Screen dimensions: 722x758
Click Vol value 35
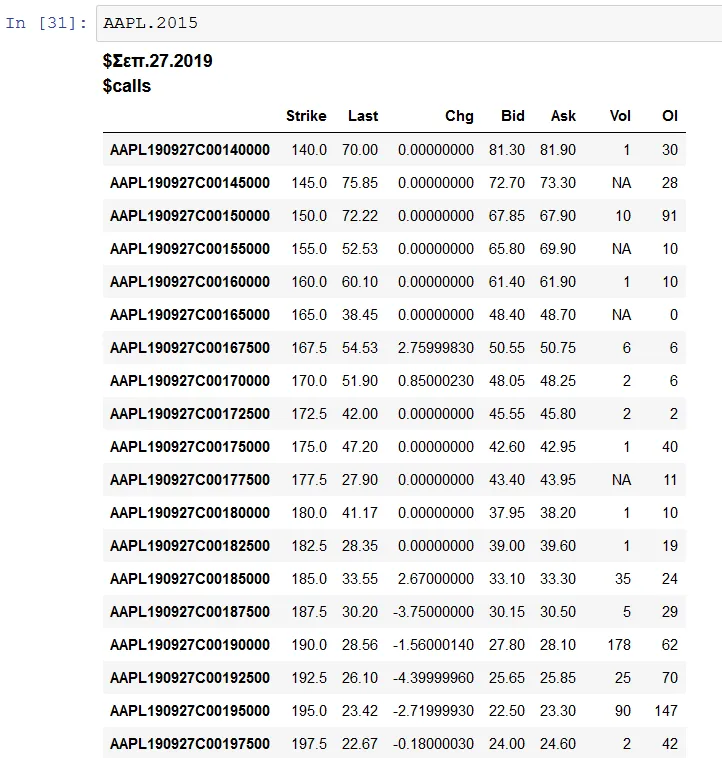(623, 579)
